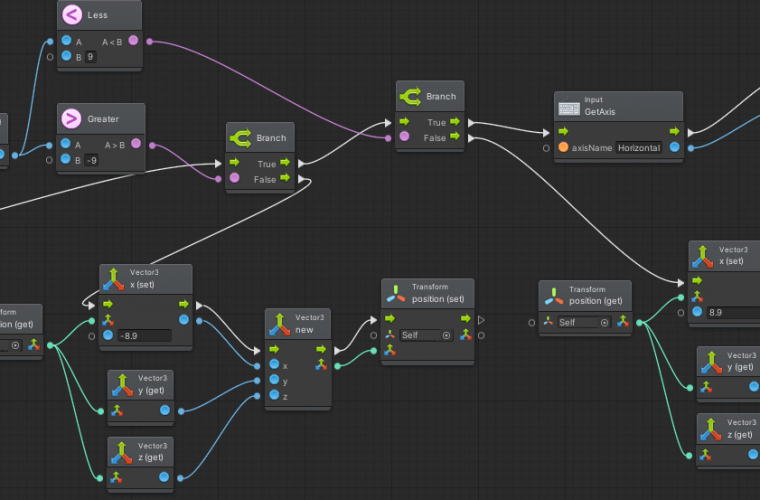This screenshot has width=760, height=500.
Task: Click the icon of Transform position (get) with Self field
Action: pos(554,295)
